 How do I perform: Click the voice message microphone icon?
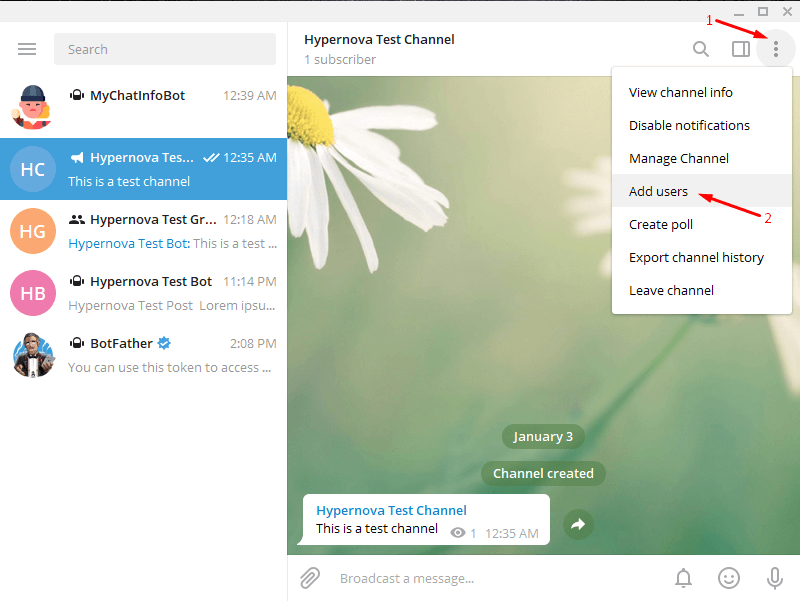tap(774, 578)
